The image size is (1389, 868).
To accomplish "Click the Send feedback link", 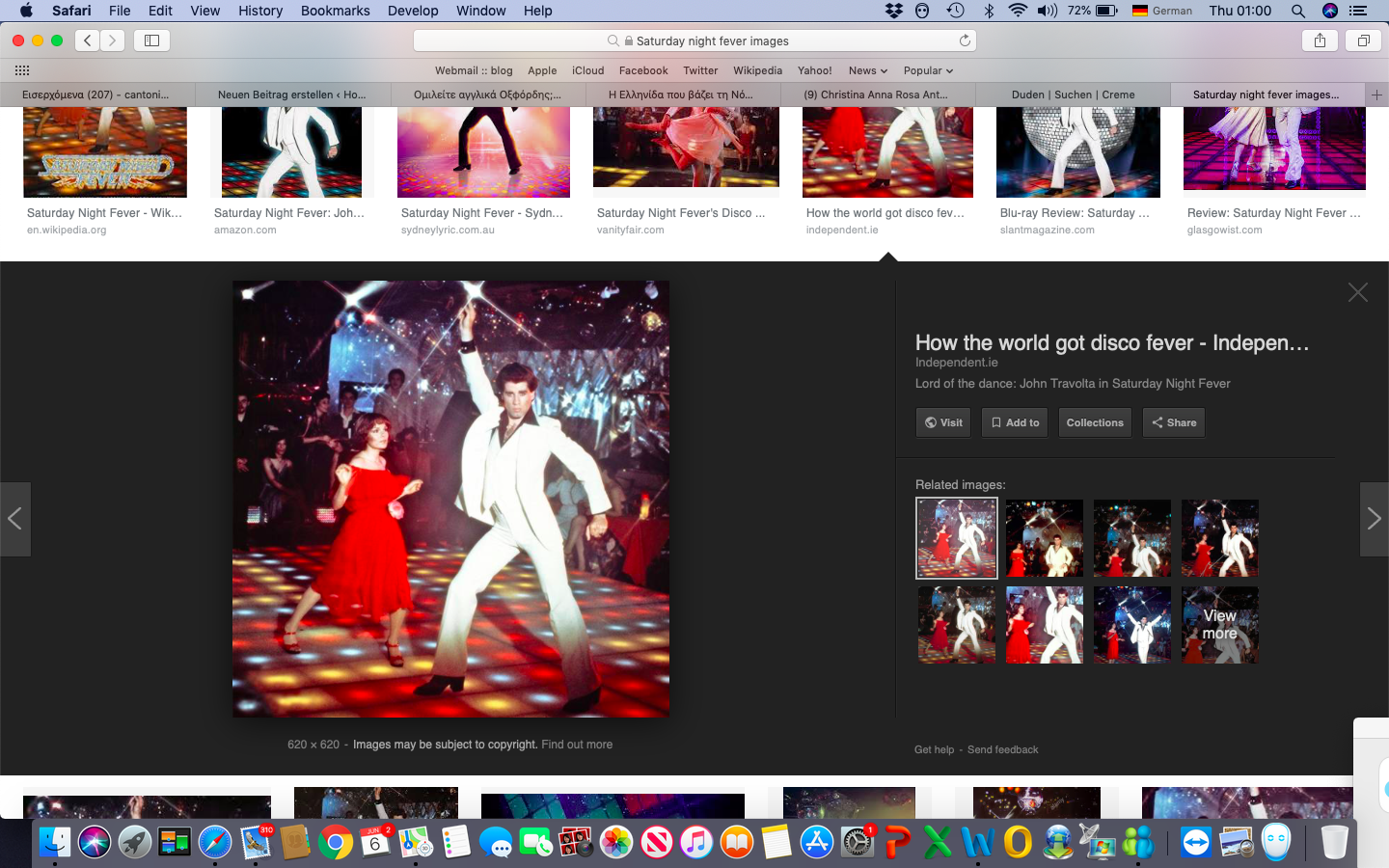I will click(1003, 749).
